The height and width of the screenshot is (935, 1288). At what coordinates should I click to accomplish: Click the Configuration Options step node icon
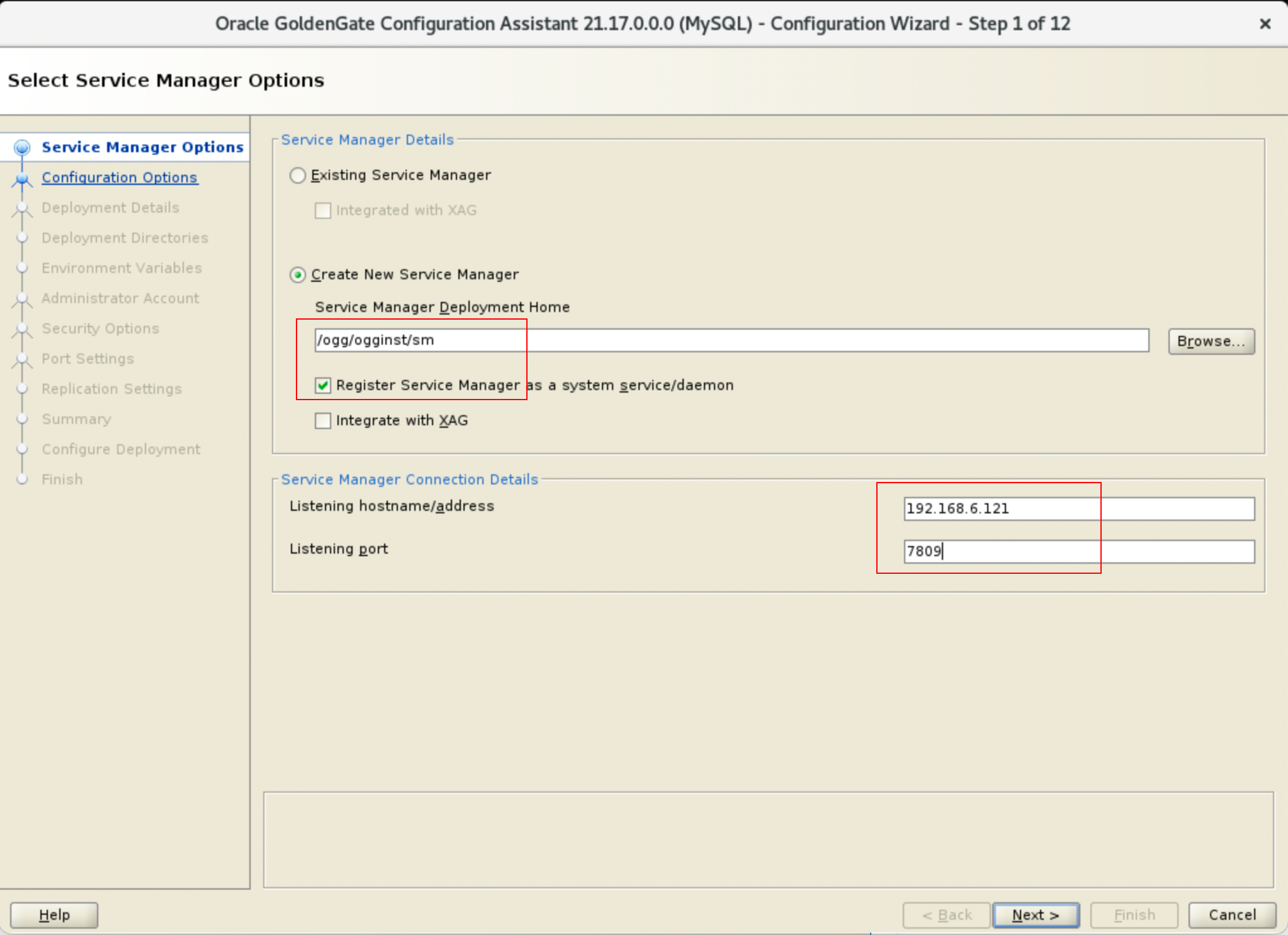point(22,179)
